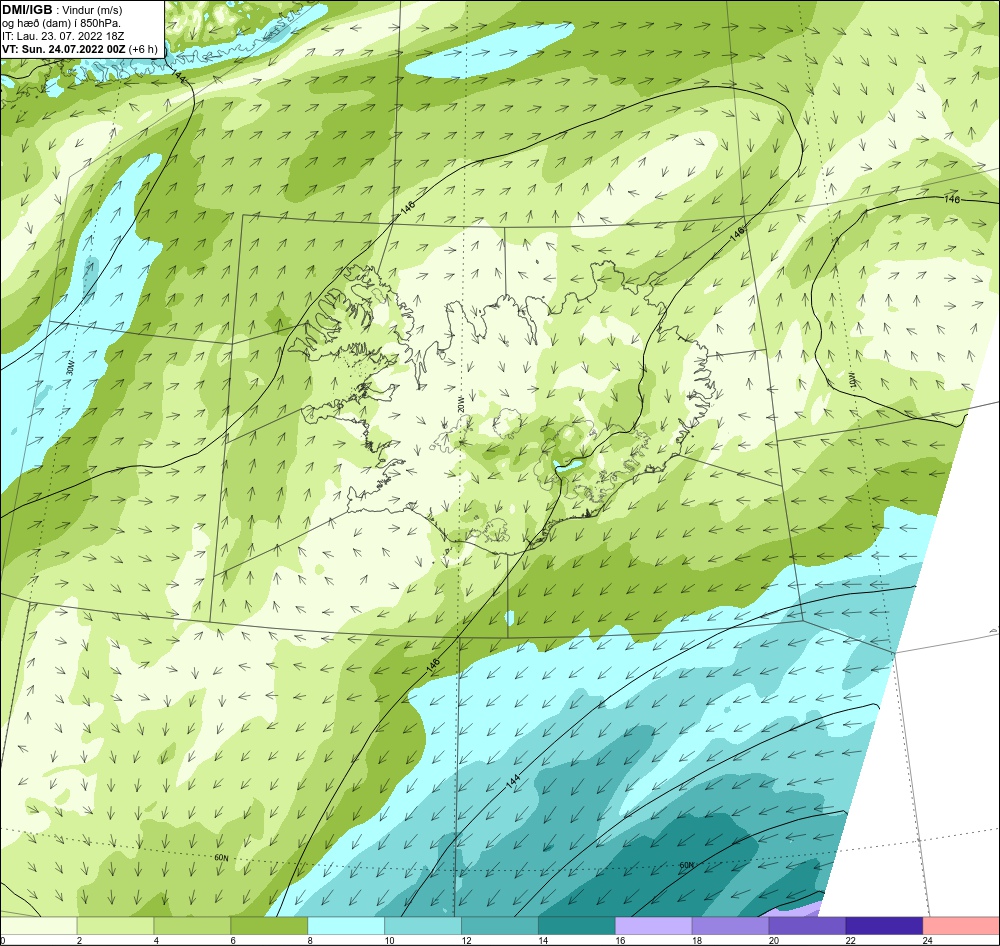The image size is (1000, 946).
Task: Pick the 10–12 m/s teal legend swatch
Action: (423, 926)
